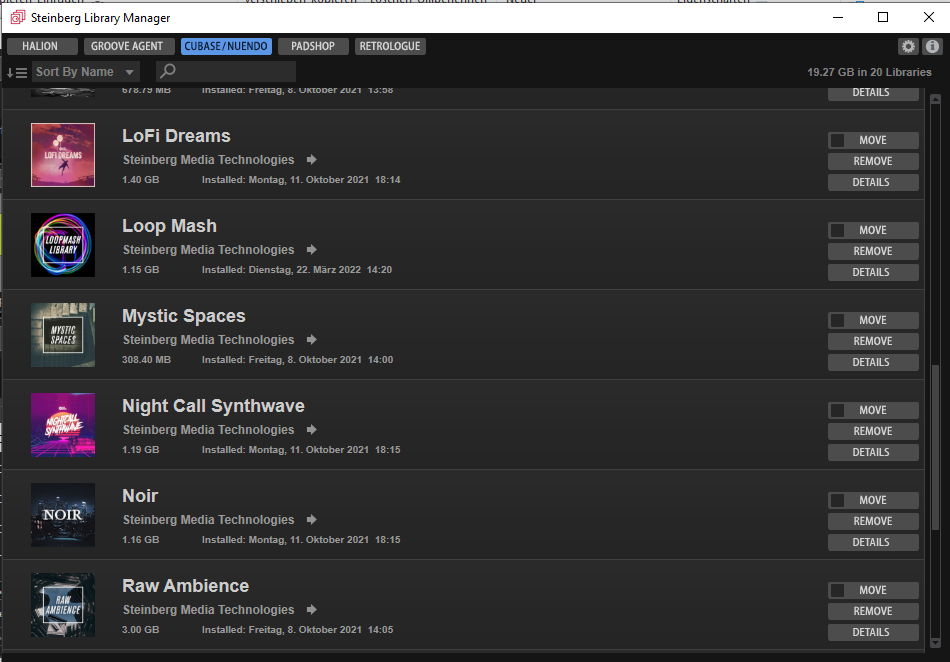Click the Raw Ambience cover thumbnail
The width and height of the screenshot is (950, 662).
tap(63, 604)
